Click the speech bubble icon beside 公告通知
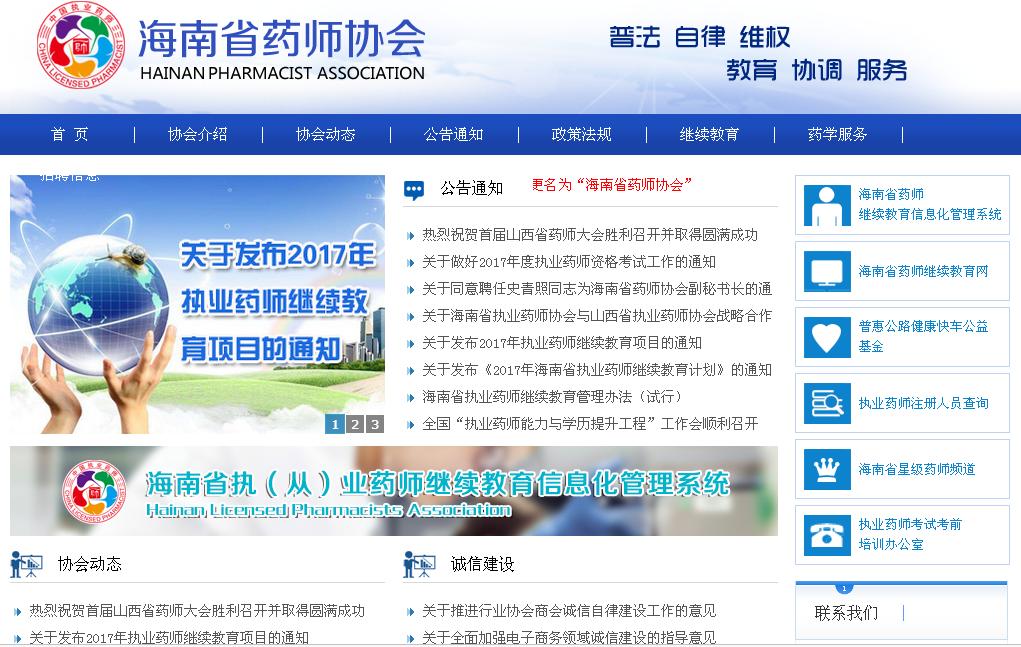This screenshot has width=1021, height=647. click(415, 189)
